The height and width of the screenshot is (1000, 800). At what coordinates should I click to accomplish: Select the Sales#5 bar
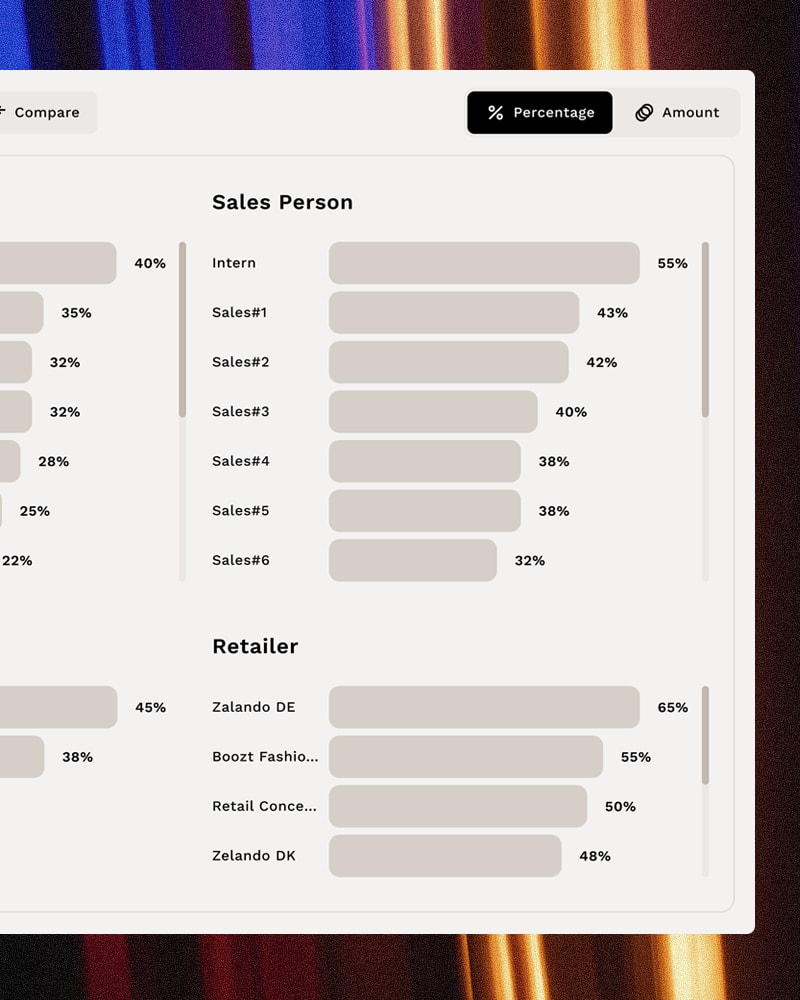click(424, 511)
